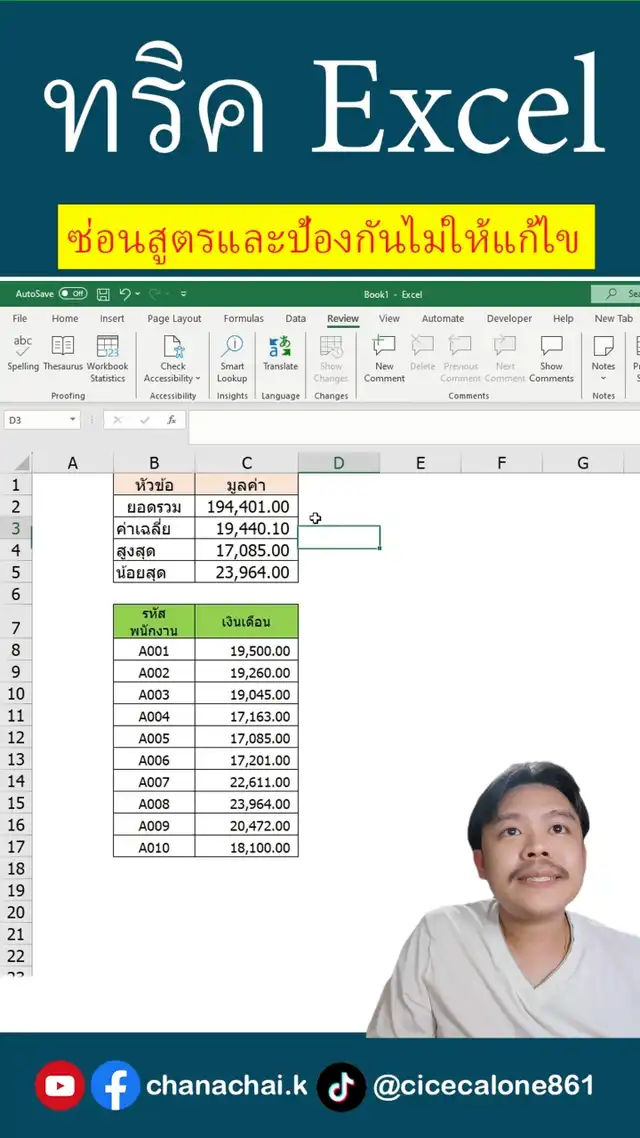Click the Save icon in title bar
The width and height of the screenshot is (640, 1138).
tap(103, 294)
